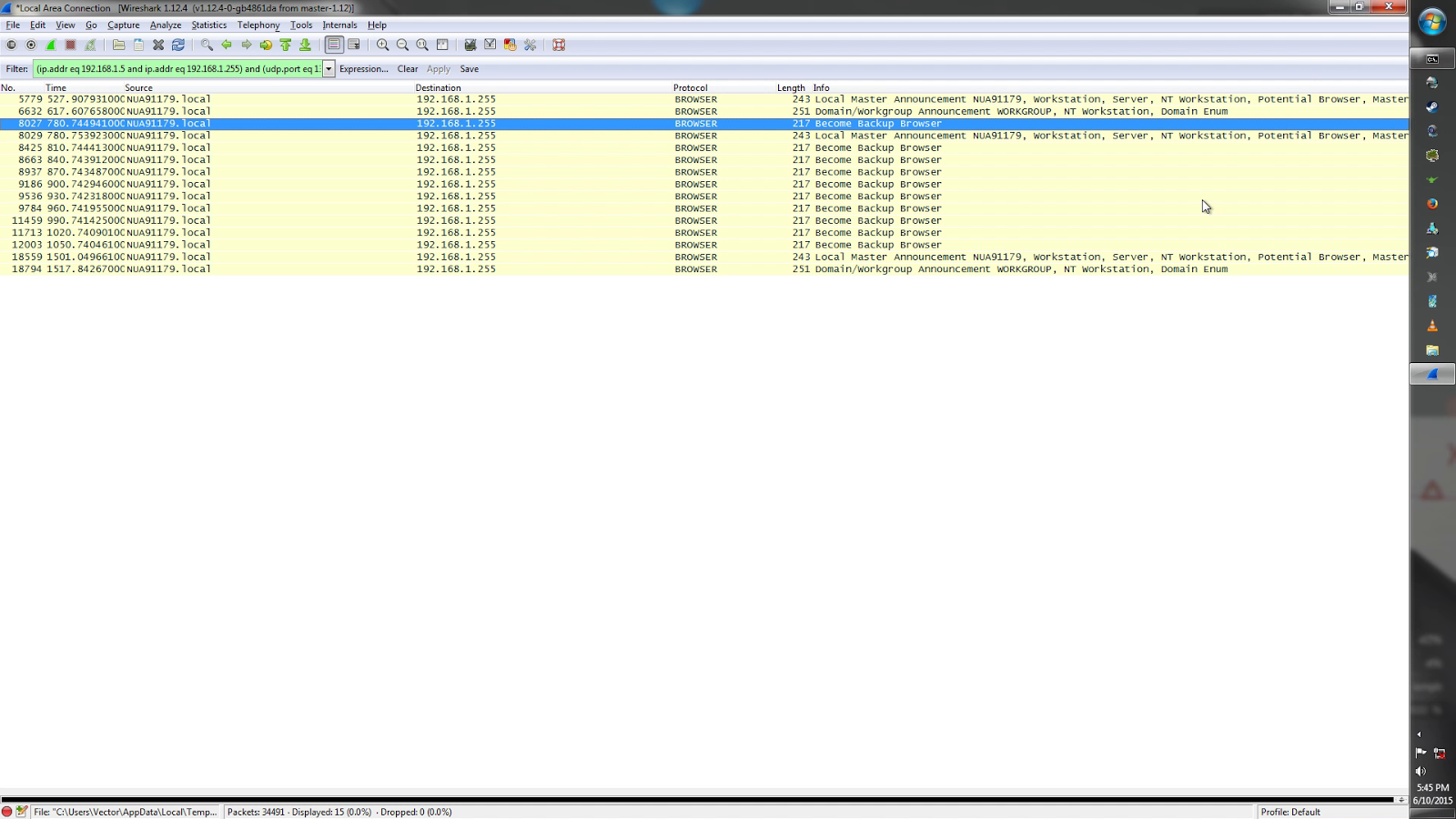Open the Capture menu
The height and width of the screenshot is (819, 1456).
tap(124, 25)
